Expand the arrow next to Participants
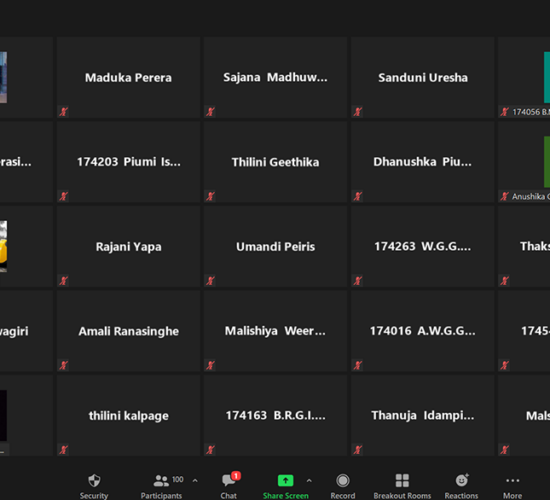Screen dimensions: 550x500 (x=195, y=480)
